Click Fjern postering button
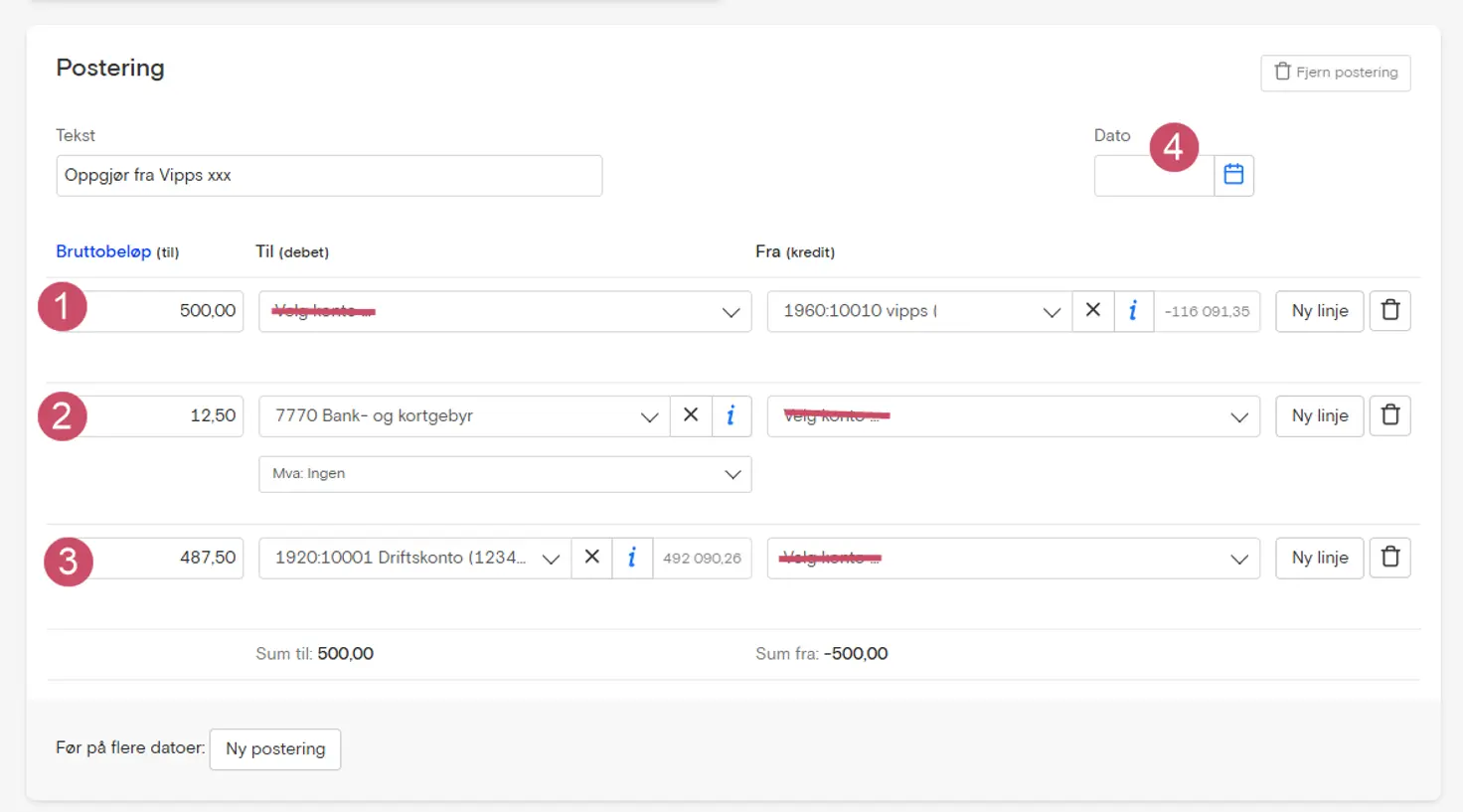Image resolution: width=1463 pixels, height=812 pixels. click(x=1335, y=73)
